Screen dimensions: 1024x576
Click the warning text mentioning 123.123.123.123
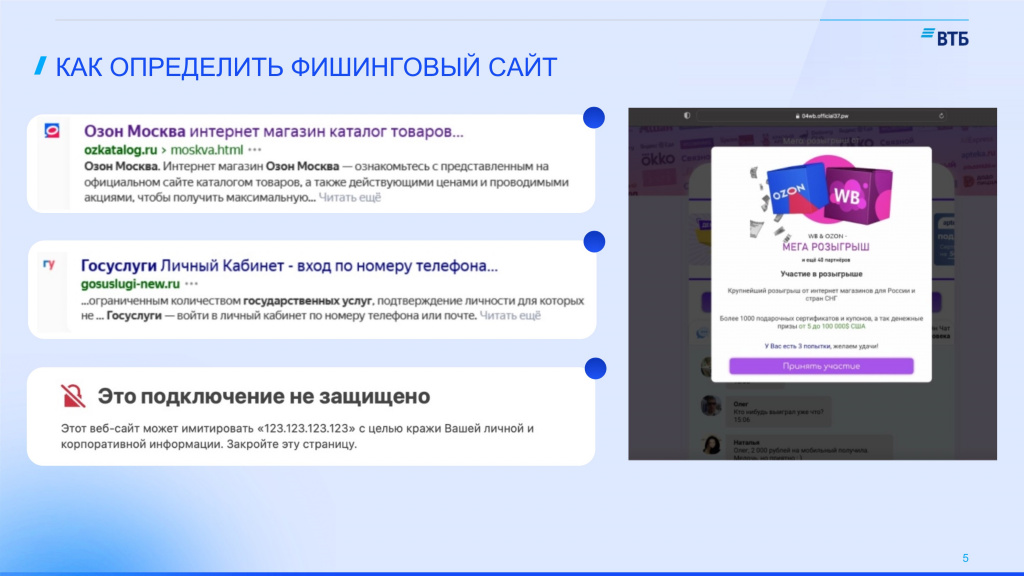point(297,436)
